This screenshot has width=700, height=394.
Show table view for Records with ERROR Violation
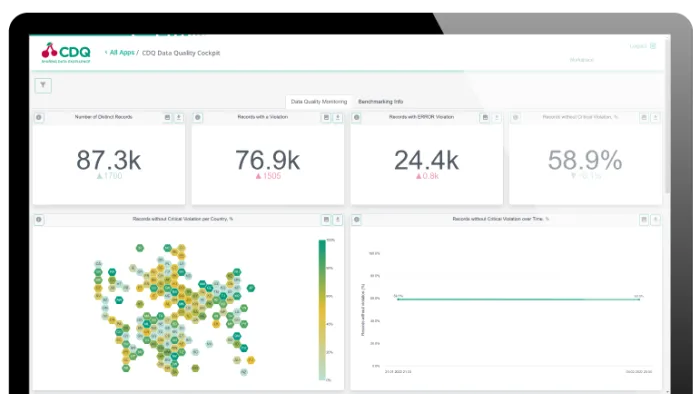pos(485,117)
